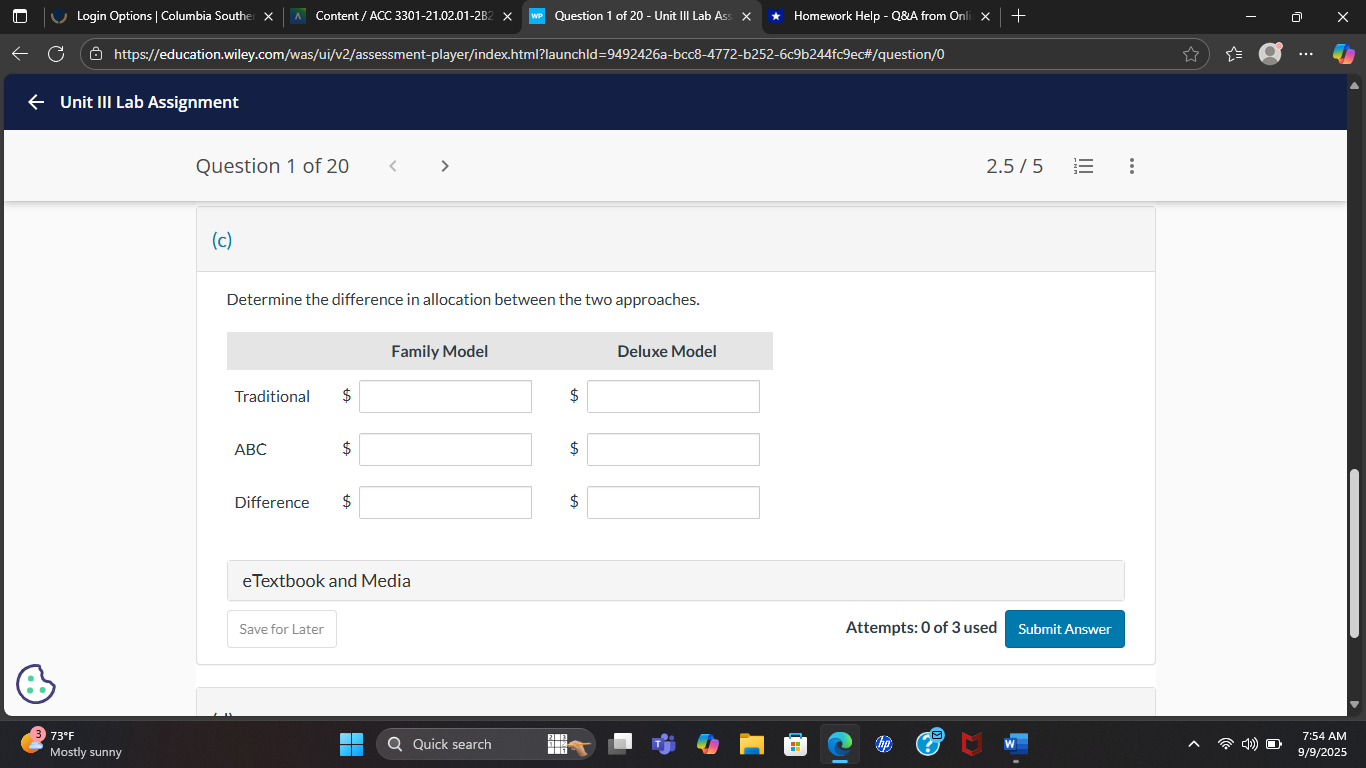Open Microsoft Teams from the taskbar
The width and height of the screenshot is (1366, 768).
(665, 744)
